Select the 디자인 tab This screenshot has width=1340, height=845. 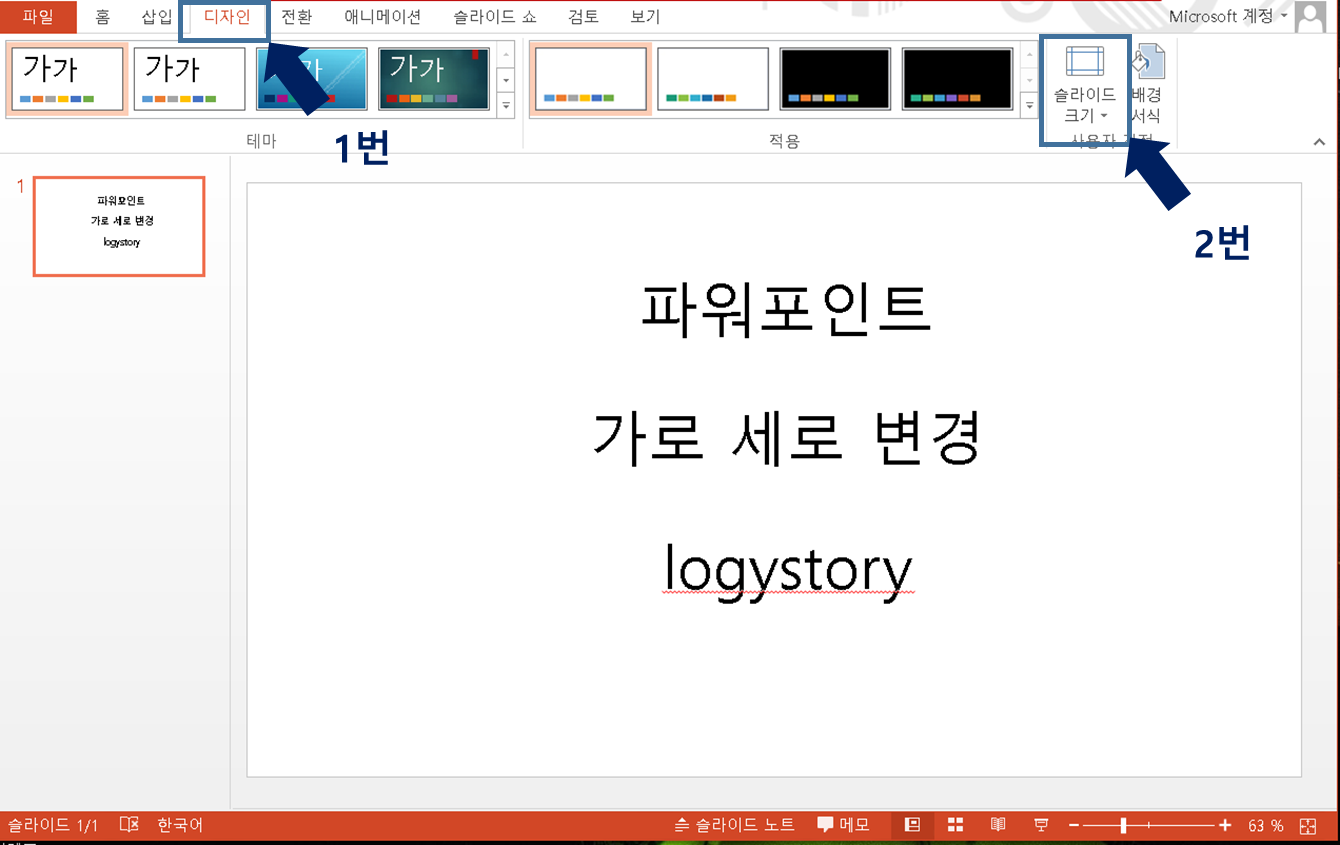point(227,17)
